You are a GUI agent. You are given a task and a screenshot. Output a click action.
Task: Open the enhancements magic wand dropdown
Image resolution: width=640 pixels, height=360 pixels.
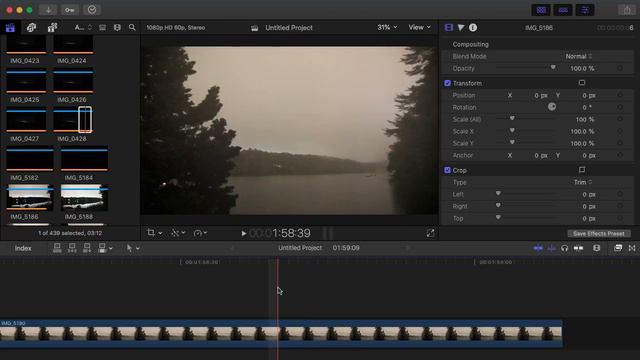click(x=178, y=233)
